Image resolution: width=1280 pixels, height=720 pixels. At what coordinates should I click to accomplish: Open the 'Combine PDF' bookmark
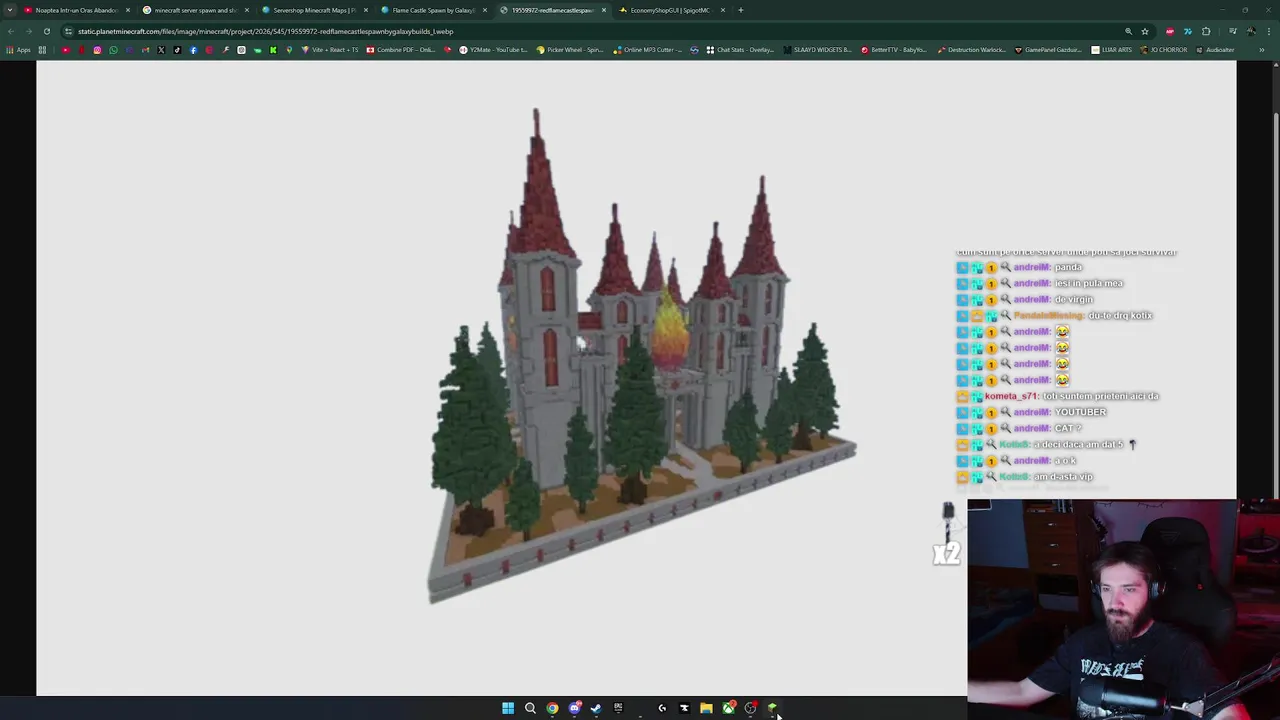400,50
